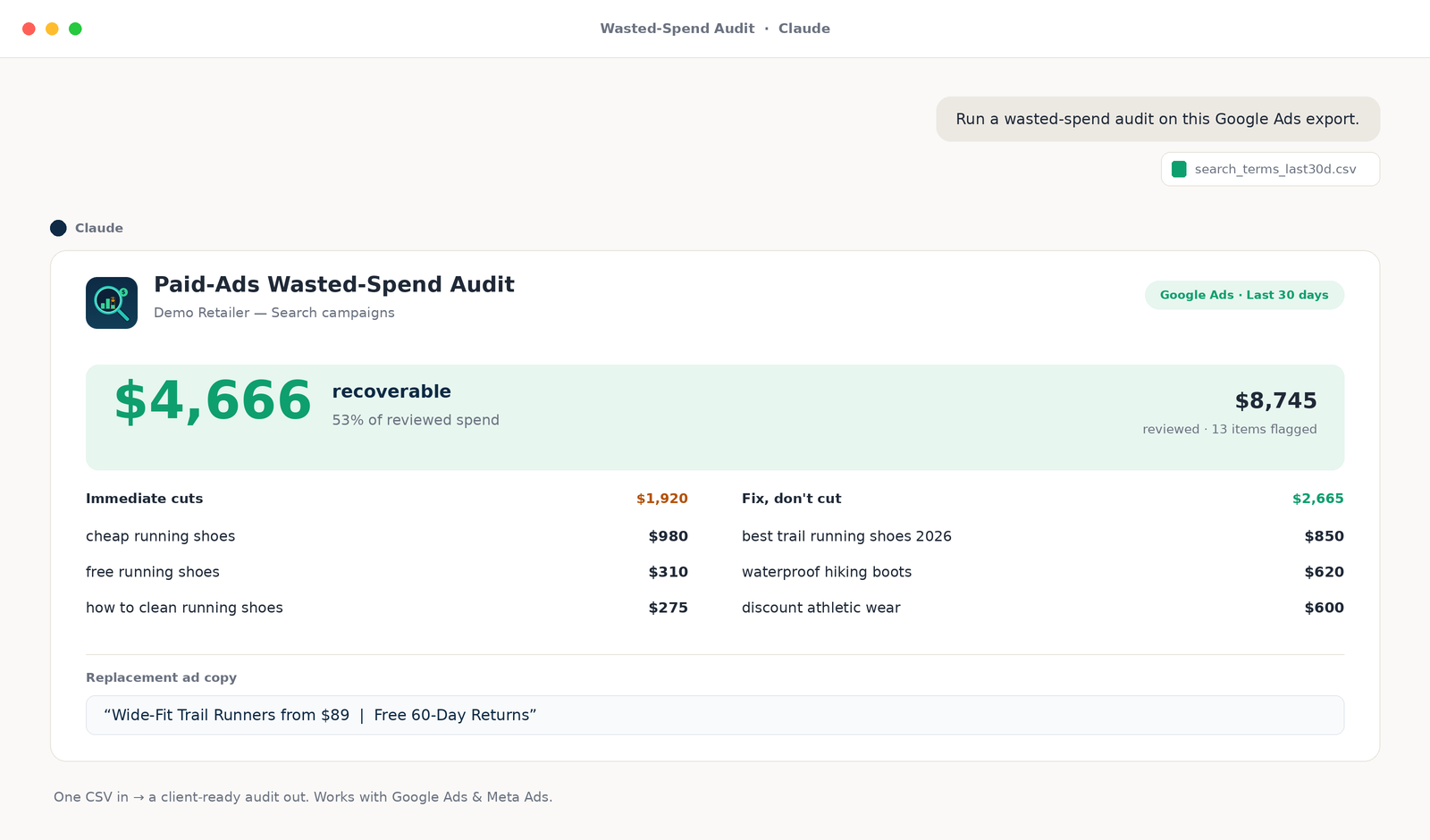Click the $8,745 reviewed total
The width and height of the screenshot is (1430, 840).
(x=1275, y=400)
